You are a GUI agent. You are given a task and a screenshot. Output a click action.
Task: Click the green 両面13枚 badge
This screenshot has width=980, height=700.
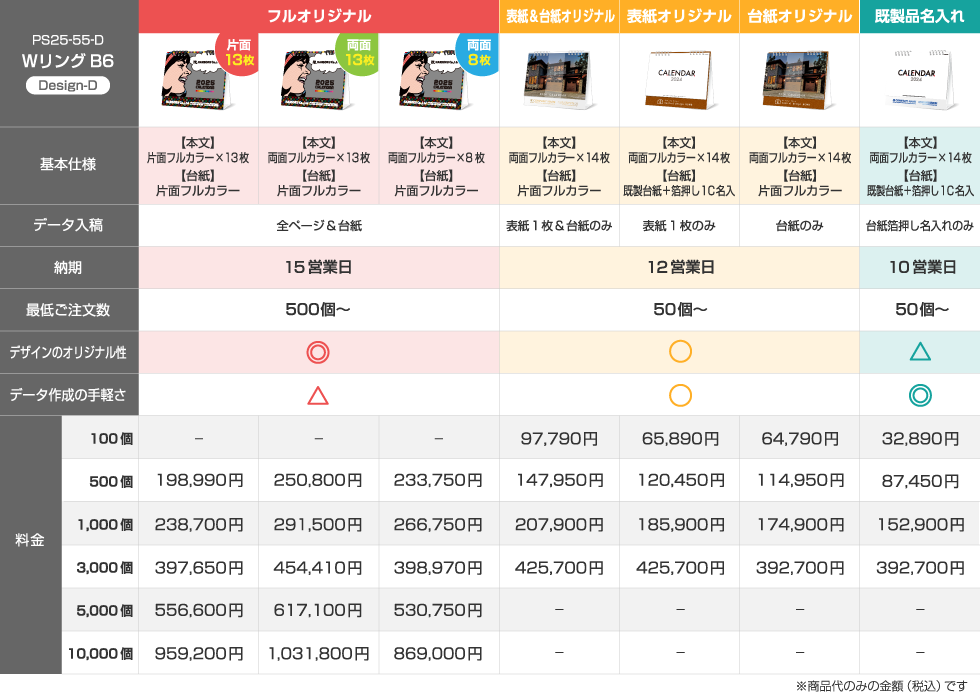point(358,53)
